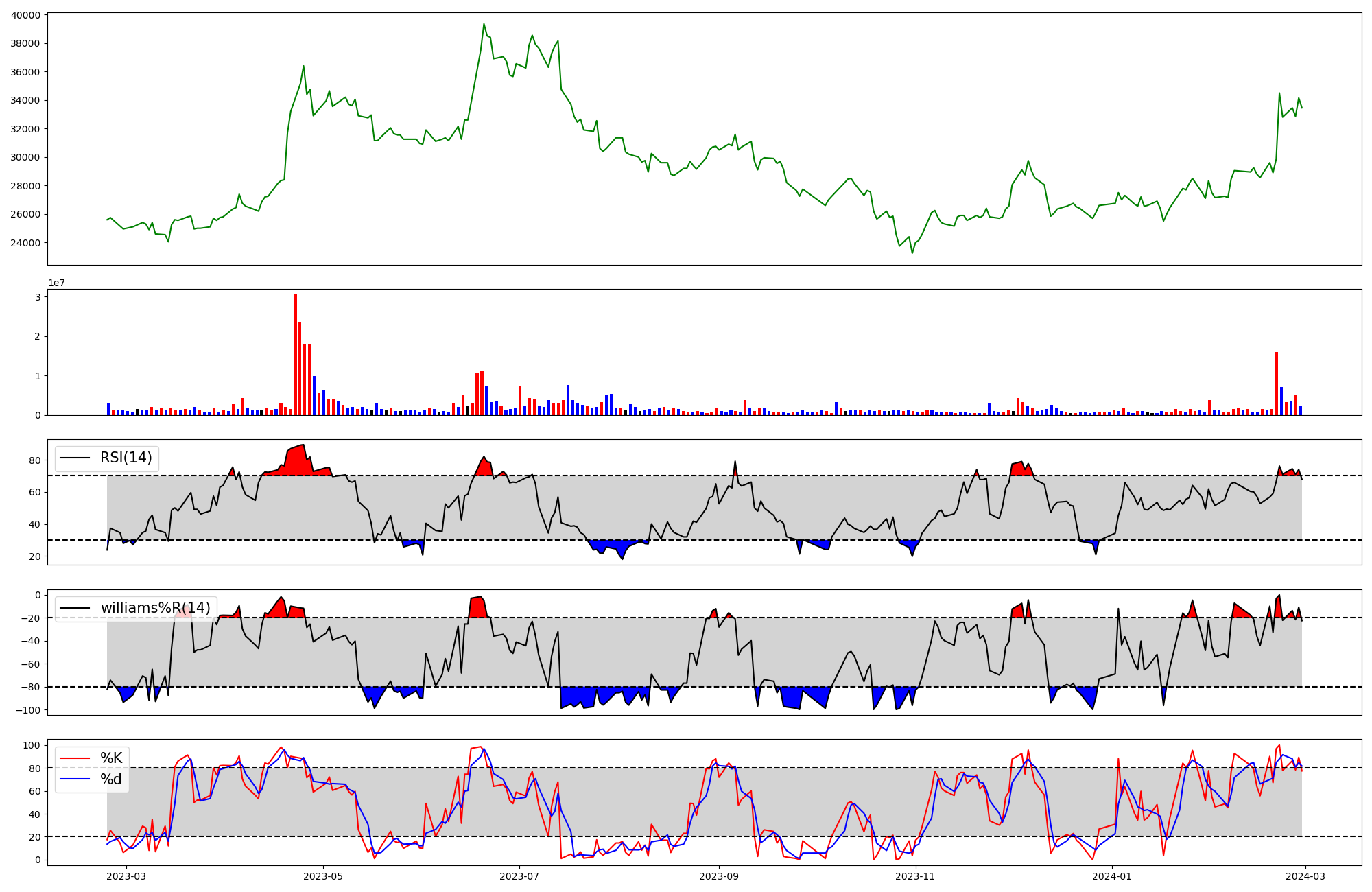Click the williams%R(14) legend entry
The width and height of the screenshot is (1372, 892).
point(155,608)
